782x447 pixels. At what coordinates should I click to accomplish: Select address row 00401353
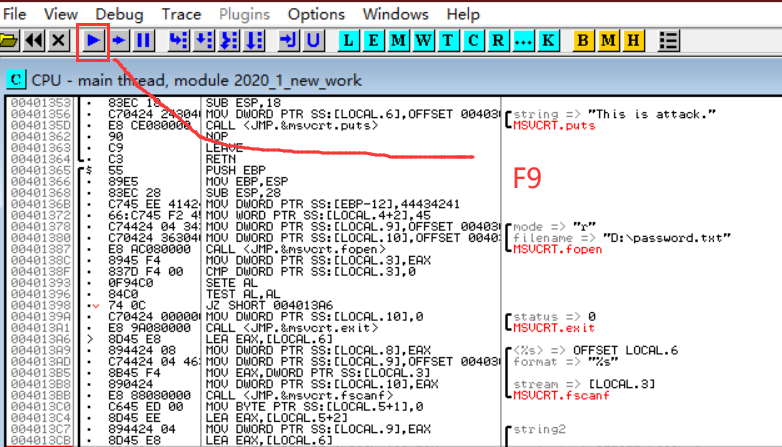click(41, 103)
